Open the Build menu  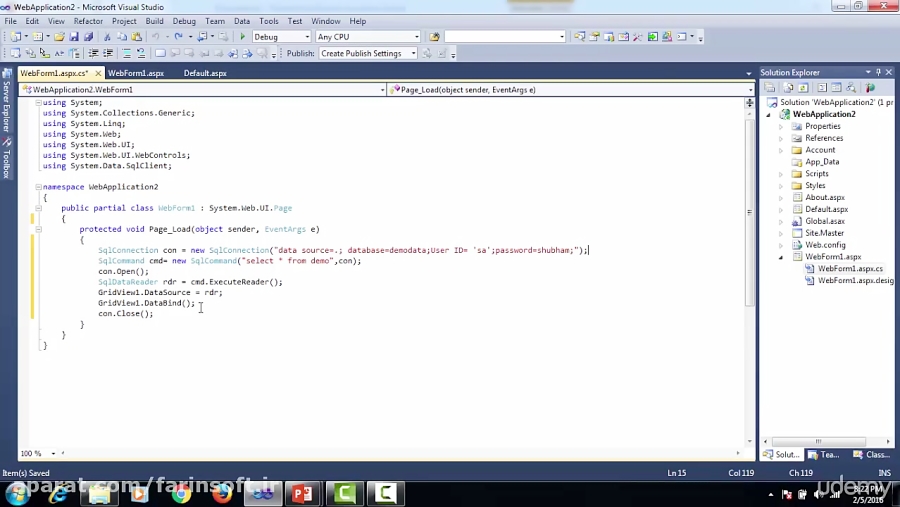[x=154, y=21]
